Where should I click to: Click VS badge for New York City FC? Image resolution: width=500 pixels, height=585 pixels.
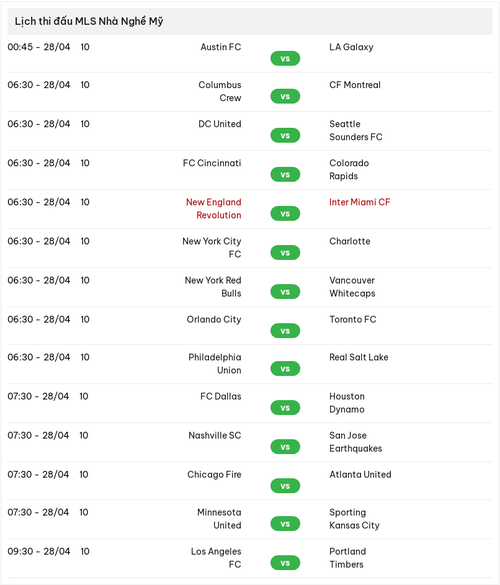click(x=285, y=253)
